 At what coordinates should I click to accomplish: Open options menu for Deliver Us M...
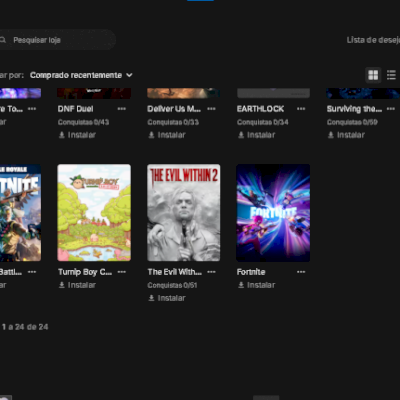click(211, 109)
